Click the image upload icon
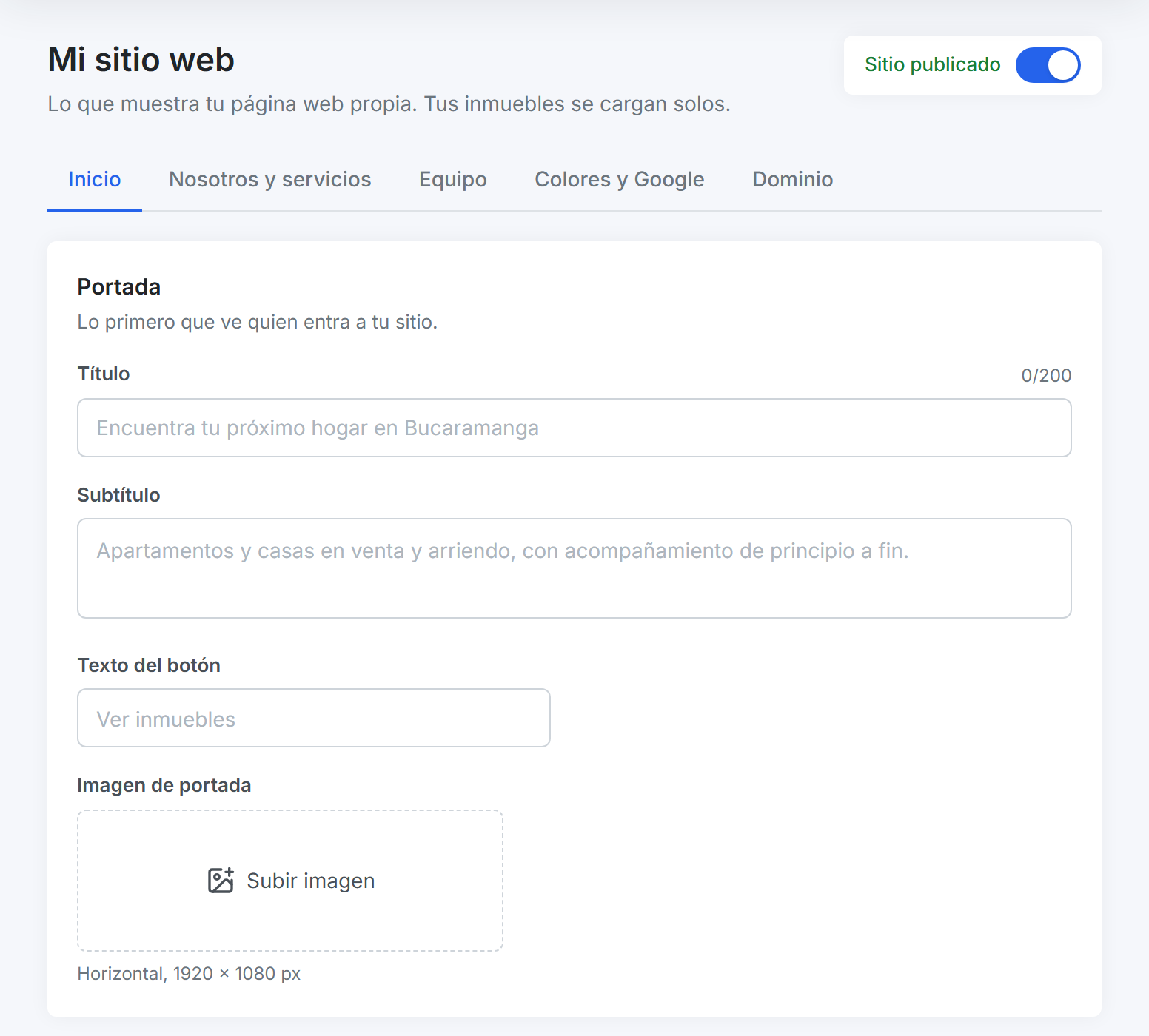This screenshot has width=1149, height=1036. coord(221,881)
